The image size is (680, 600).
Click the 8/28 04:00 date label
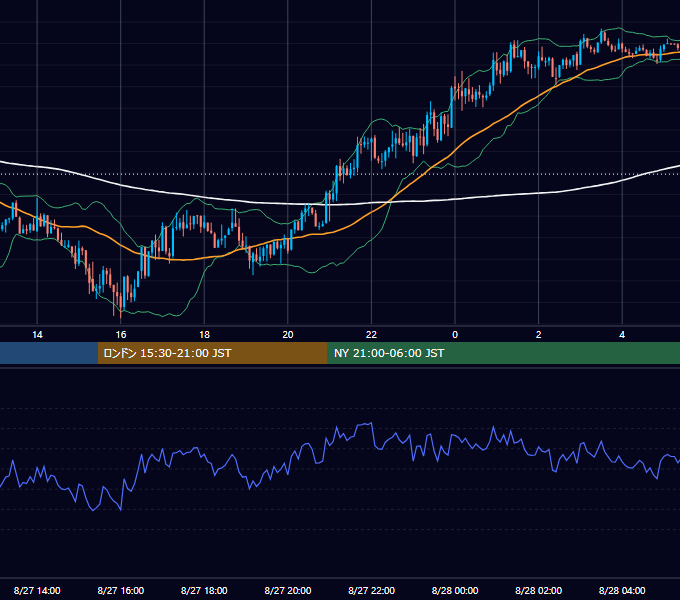(x=622, y=590)
